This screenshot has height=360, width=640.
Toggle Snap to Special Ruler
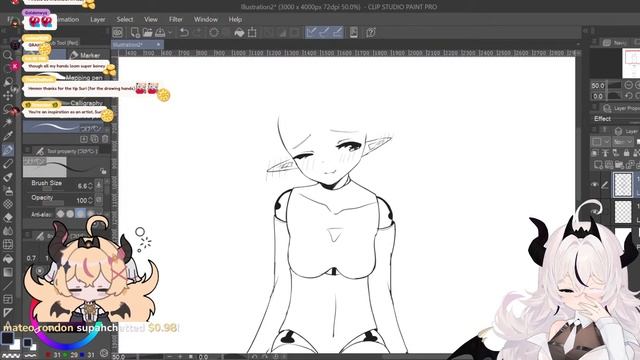point(324,33)
